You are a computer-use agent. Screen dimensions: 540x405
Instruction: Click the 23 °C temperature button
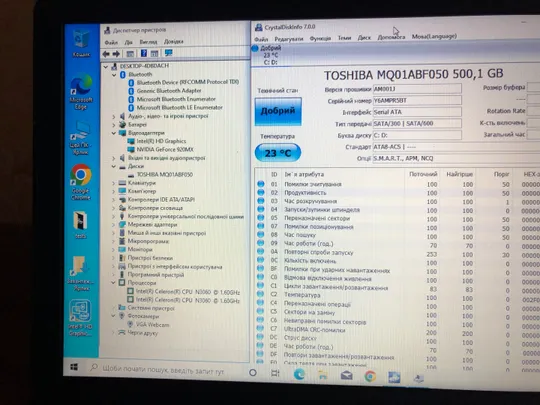coord(278,153)
